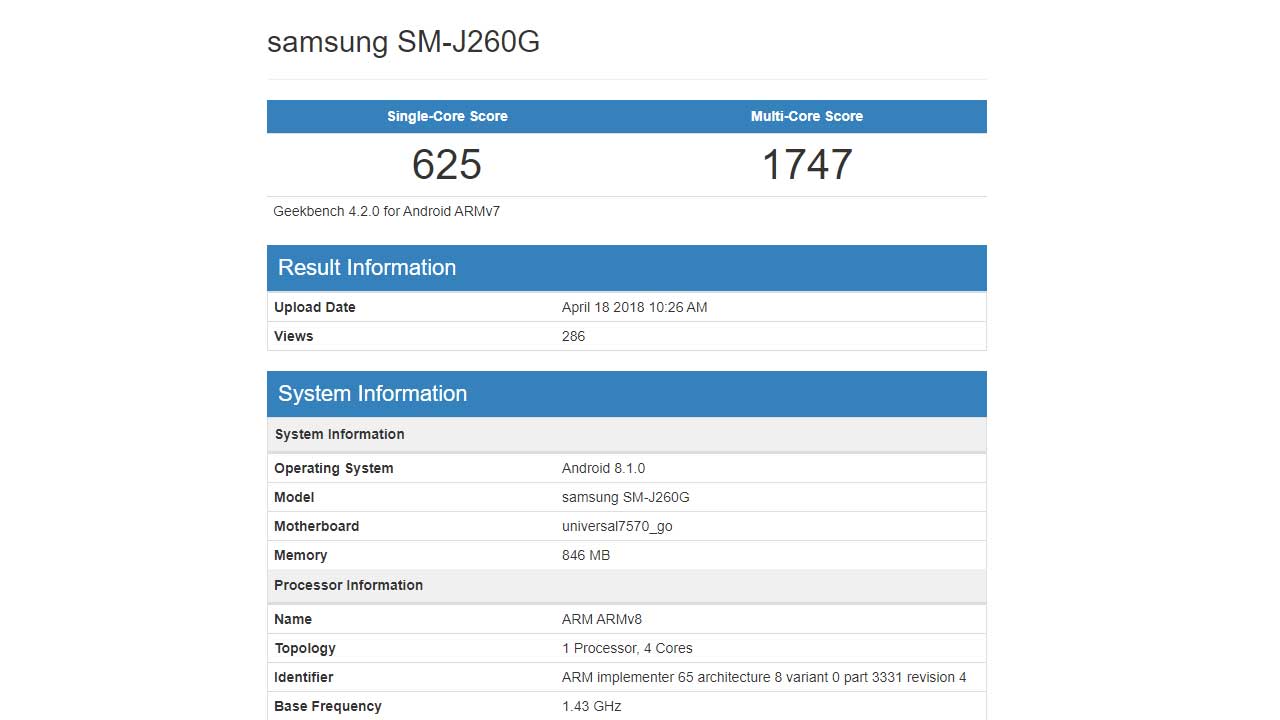Viewport: 1280px width, 720px height.
Task: Click the Identifier label
Action: (x=304, y=677)
